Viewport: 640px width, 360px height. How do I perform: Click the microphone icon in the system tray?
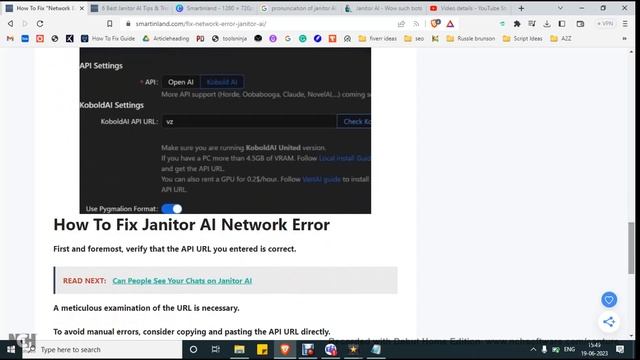[x=544, y=350]
